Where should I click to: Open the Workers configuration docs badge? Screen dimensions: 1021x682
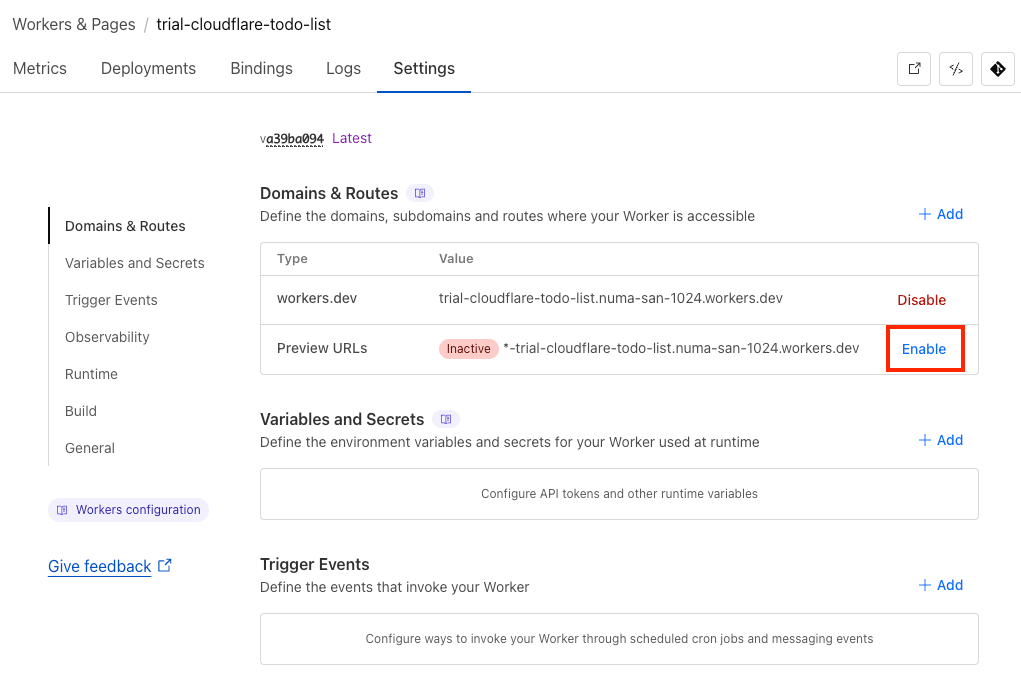pyautogui.click(x=128, y=510)
